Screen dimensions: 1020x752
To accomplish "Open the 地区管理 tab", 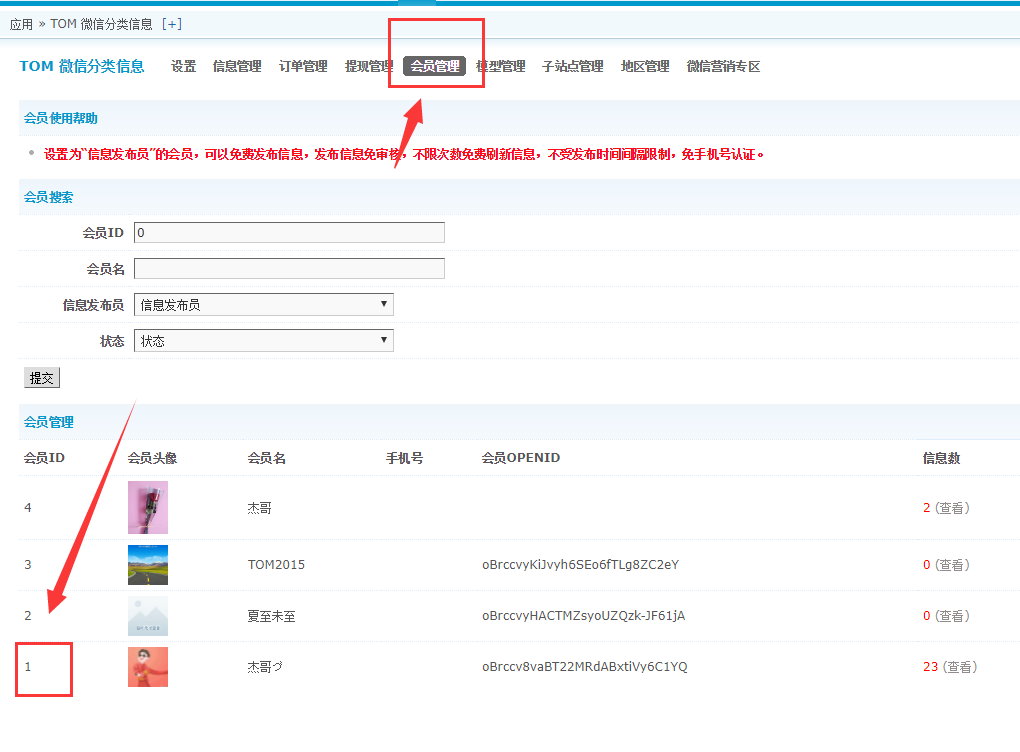I will pos(645,67).
